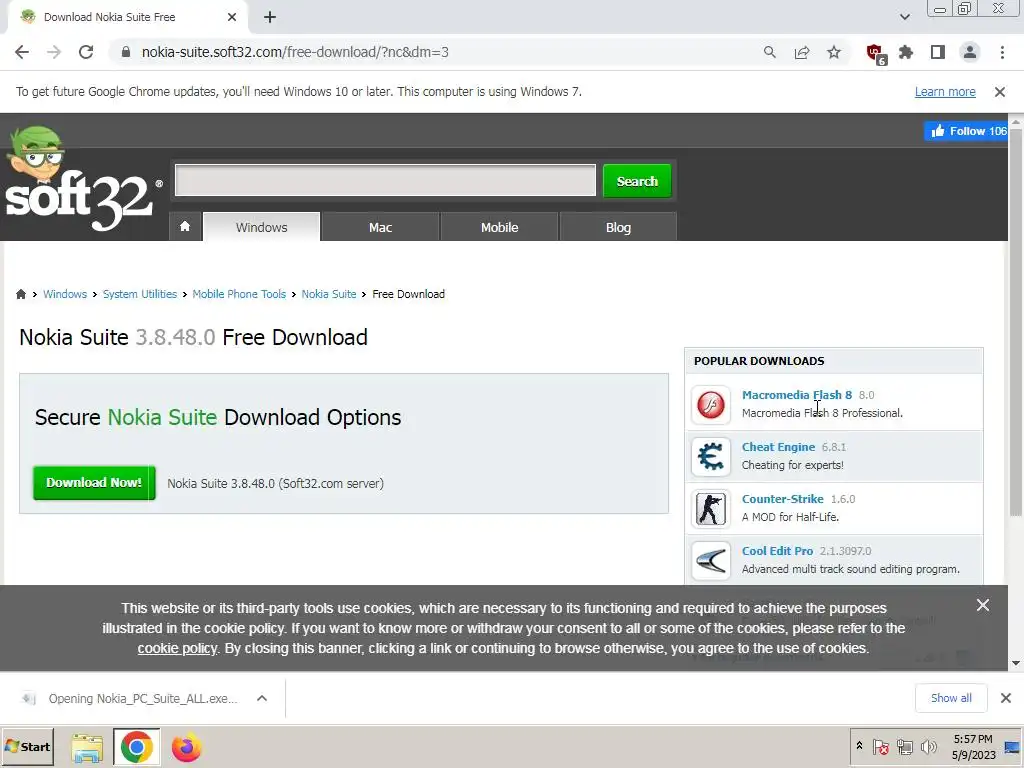Open Cheat Engine link

(778, 447)
